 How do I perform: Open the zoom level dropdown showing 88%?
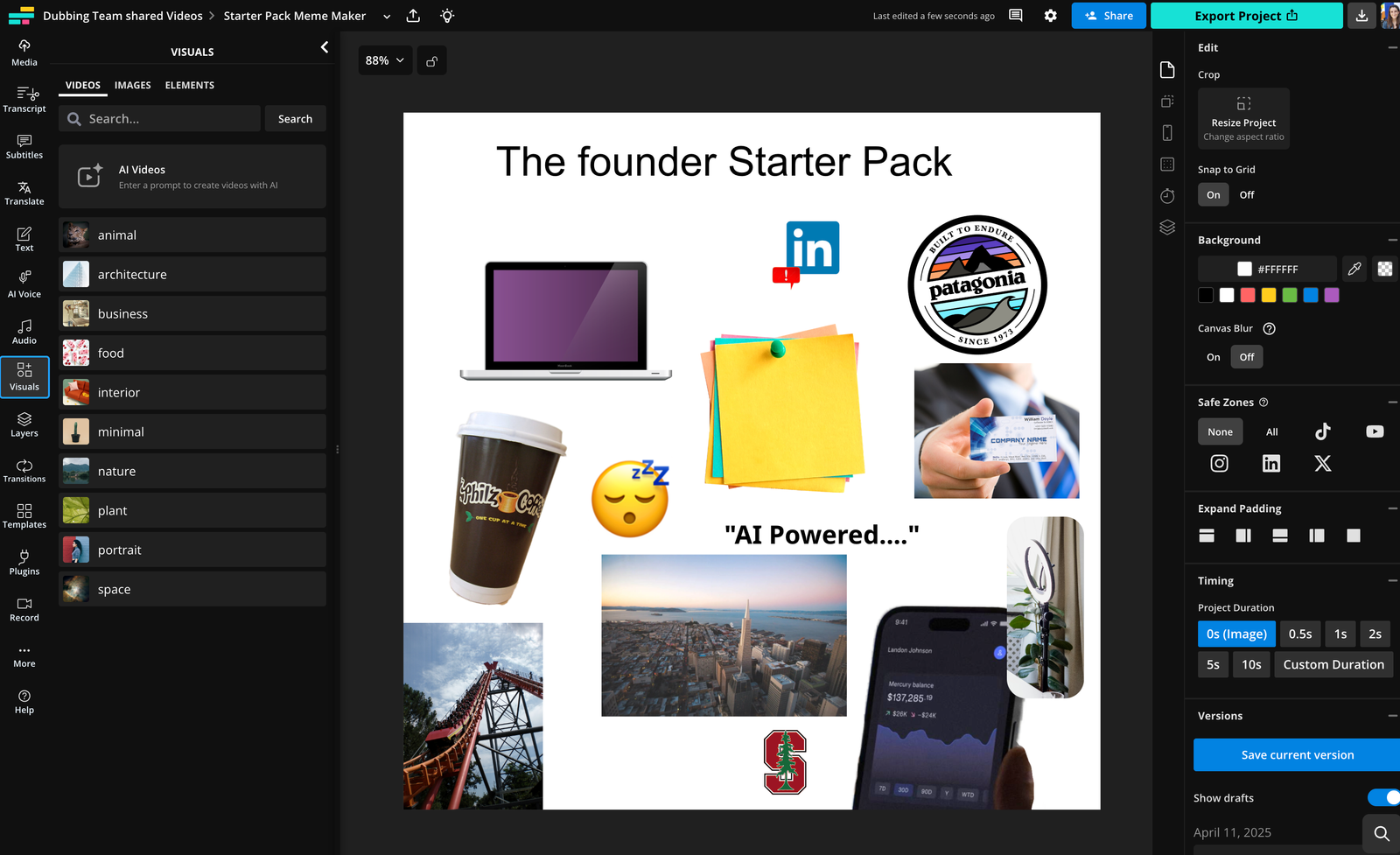click(384, 60)
